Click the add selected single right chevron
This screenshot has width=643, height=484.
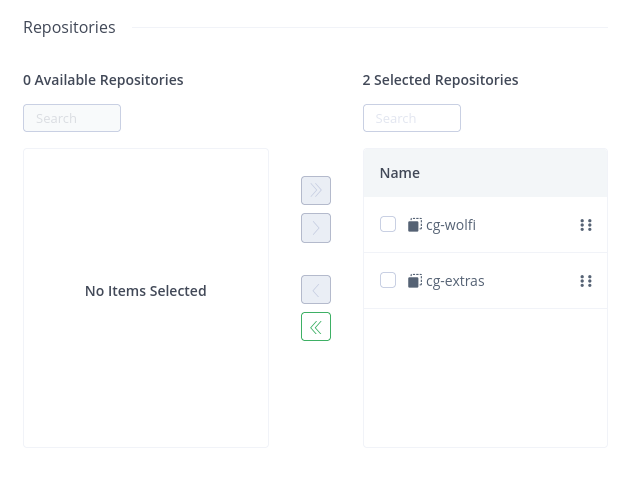(x=316, y=228)
